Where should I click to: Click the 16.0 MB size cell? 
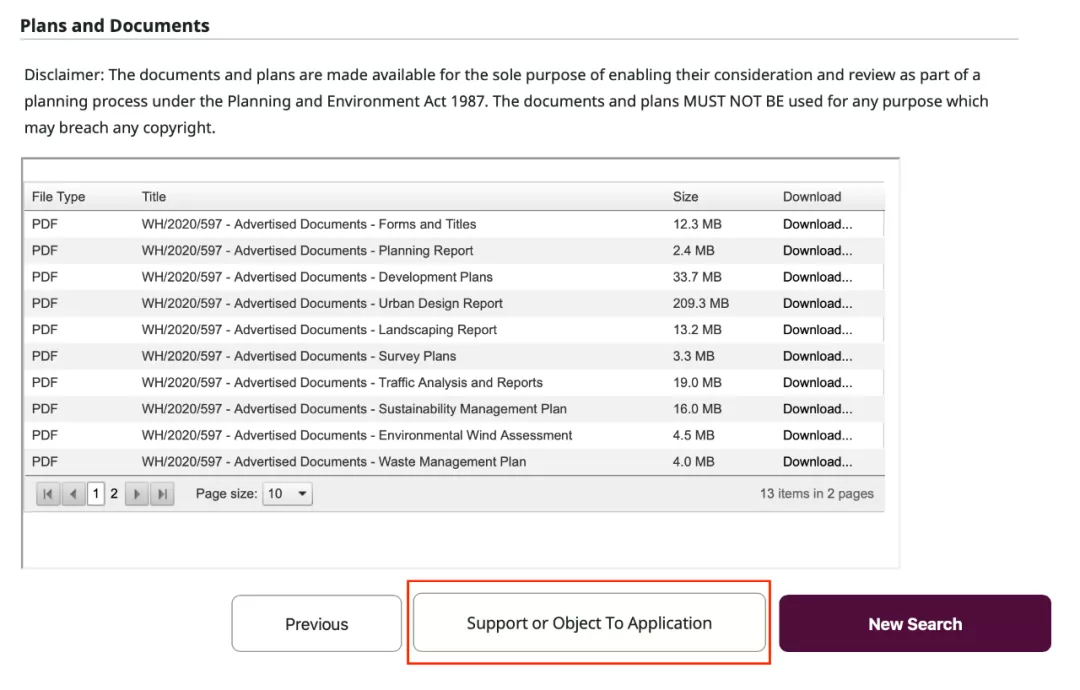pos(697,409)
